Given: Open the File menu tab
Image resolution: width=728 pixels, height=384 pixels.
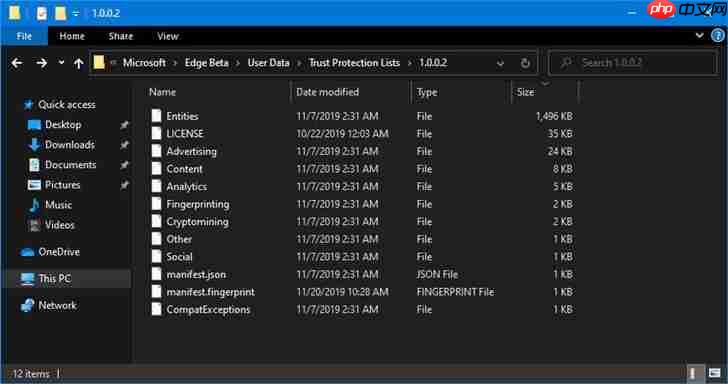Looking at the screenshot, I should [x=24, y=36].
